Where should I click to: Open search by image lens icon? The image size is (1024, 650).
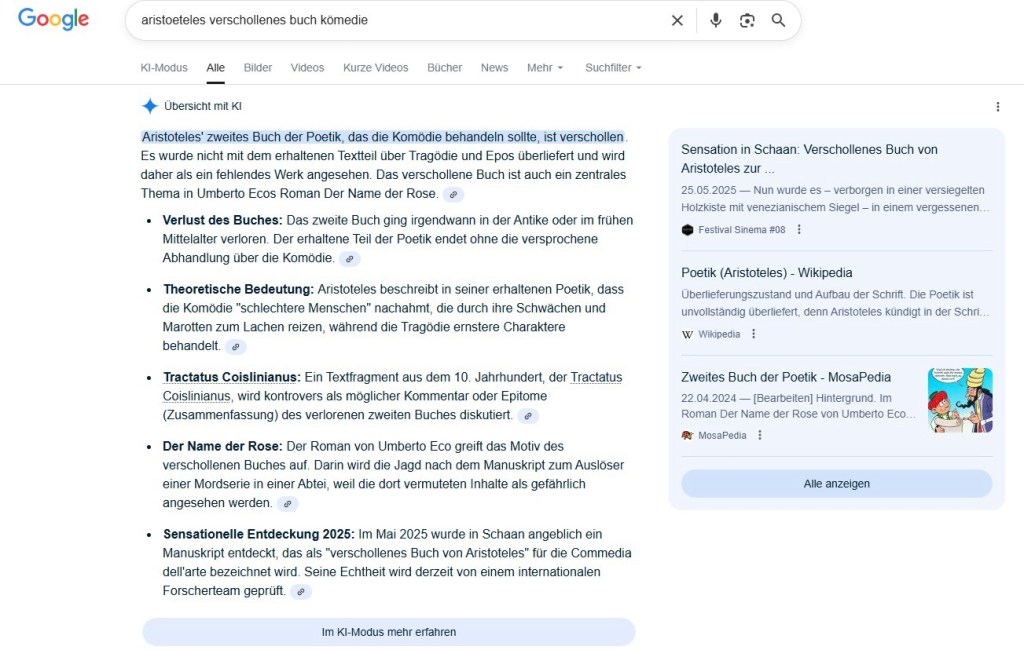click(747, 20)
